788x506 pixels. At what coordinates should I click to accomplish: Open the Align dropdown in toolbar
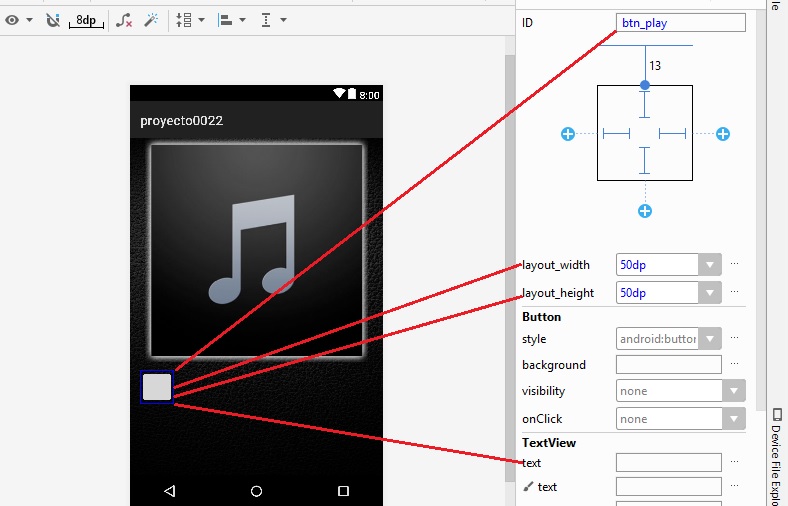click(x=232, y=20)
